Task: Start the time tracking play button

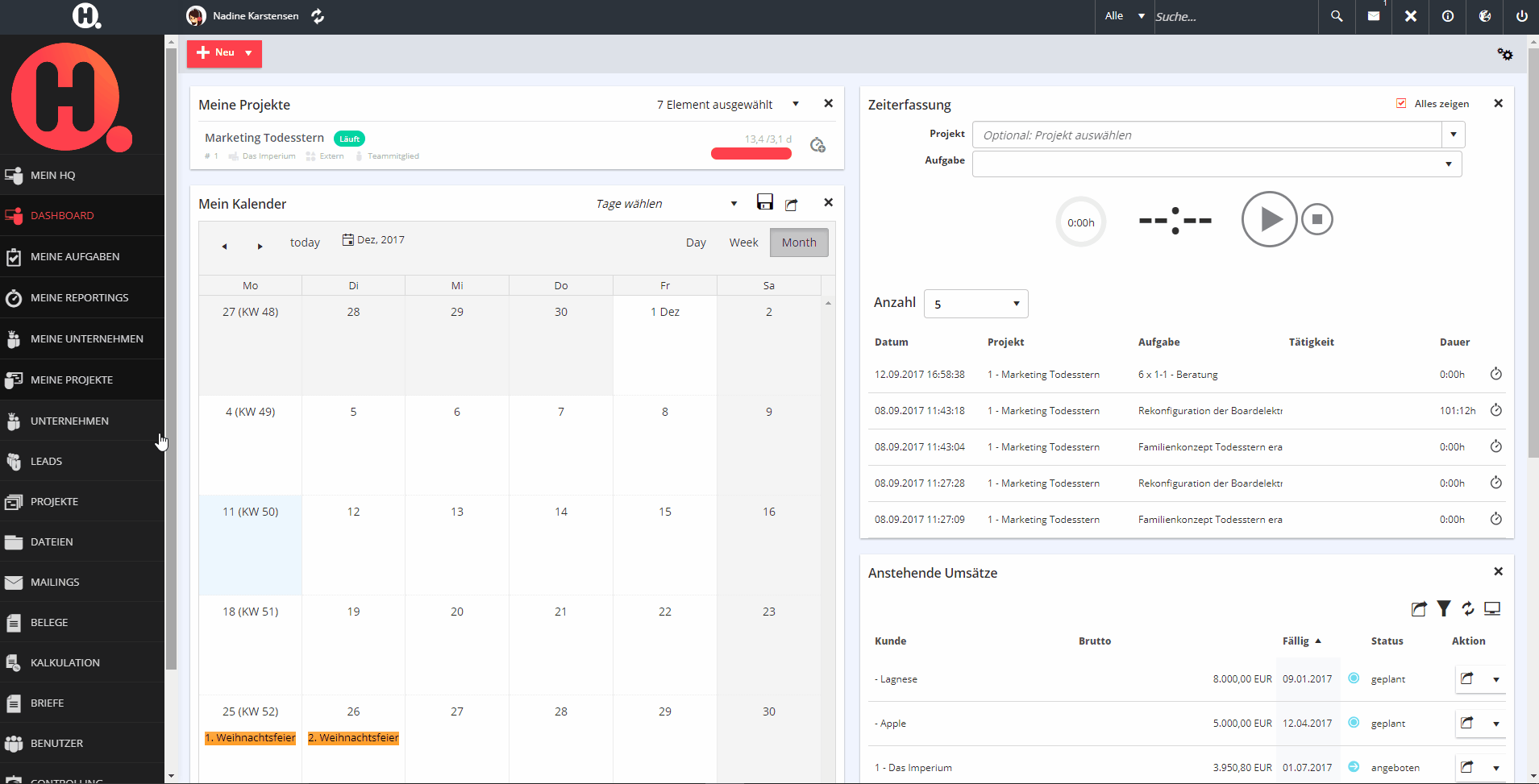Action: click(1269, 219)
